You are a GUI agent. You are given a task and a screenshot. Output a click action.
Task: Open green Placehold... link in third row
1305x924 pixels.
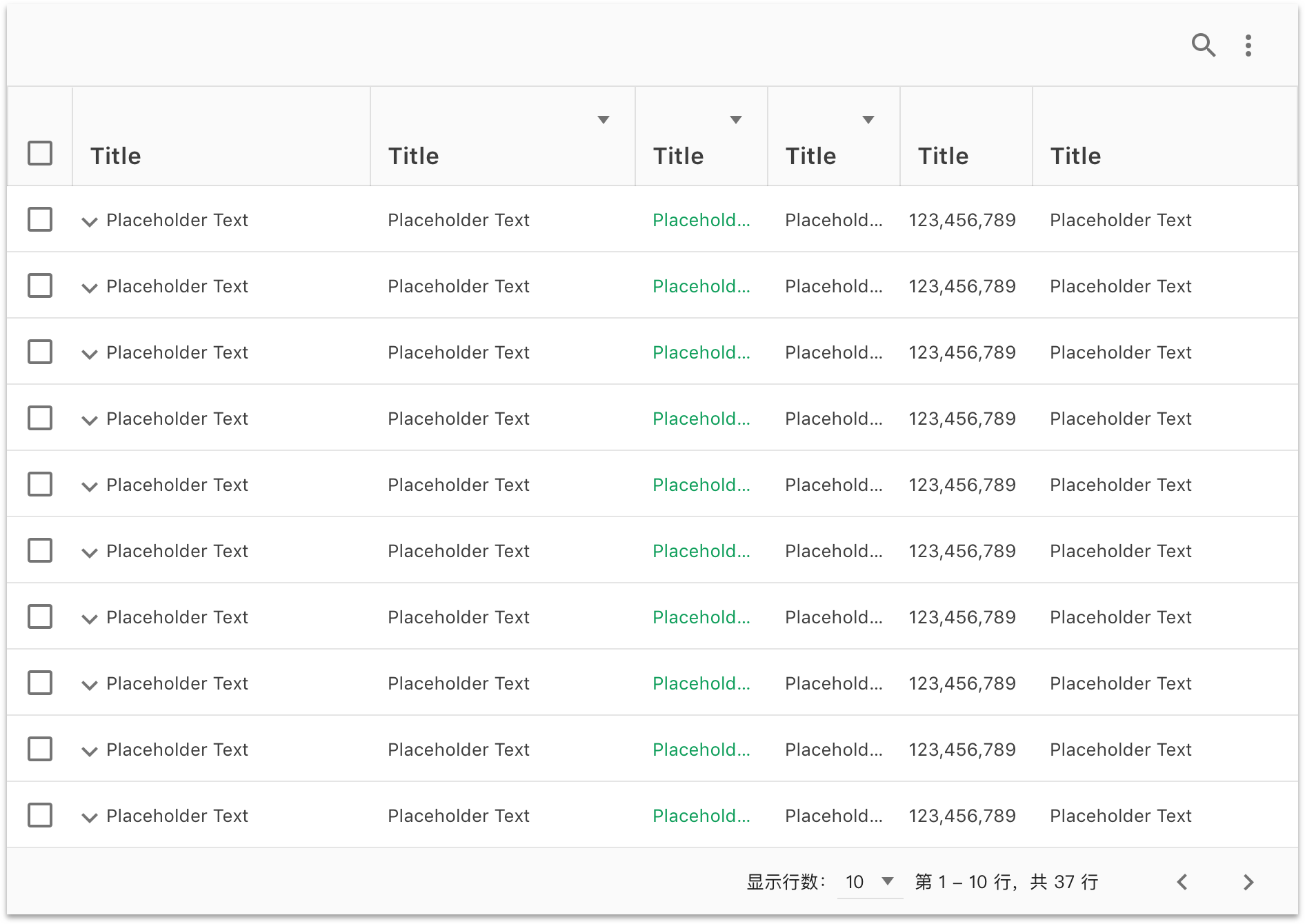click(x=701, y=352)
